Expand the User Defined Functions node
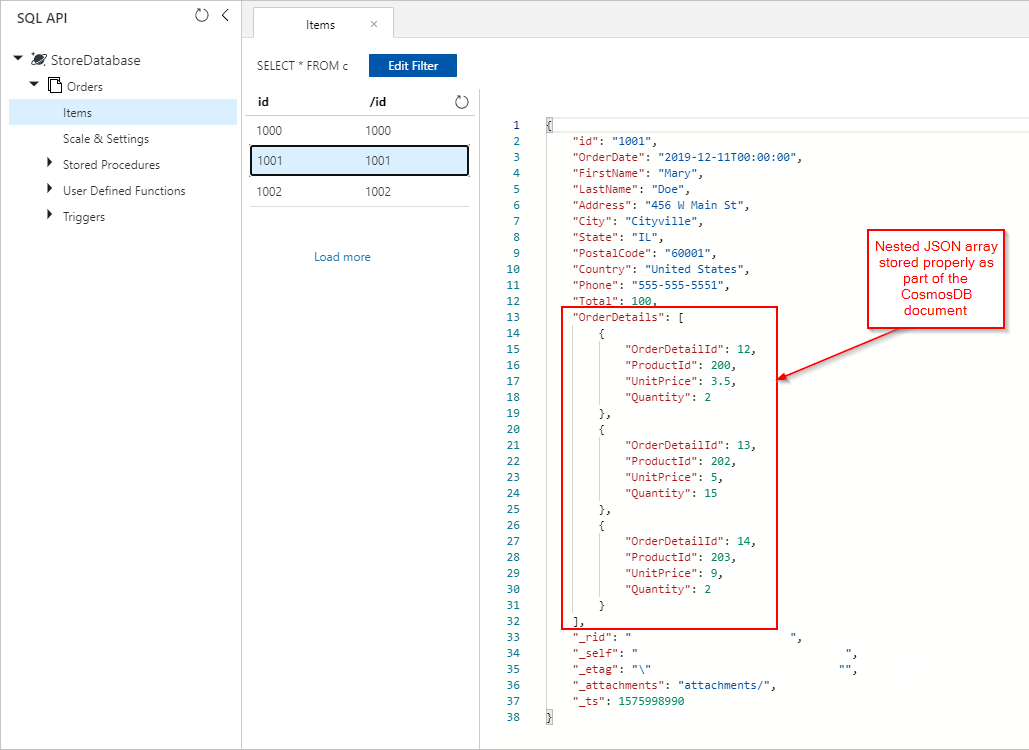This screenshot has width=1029, height=750. click(48, 190)
